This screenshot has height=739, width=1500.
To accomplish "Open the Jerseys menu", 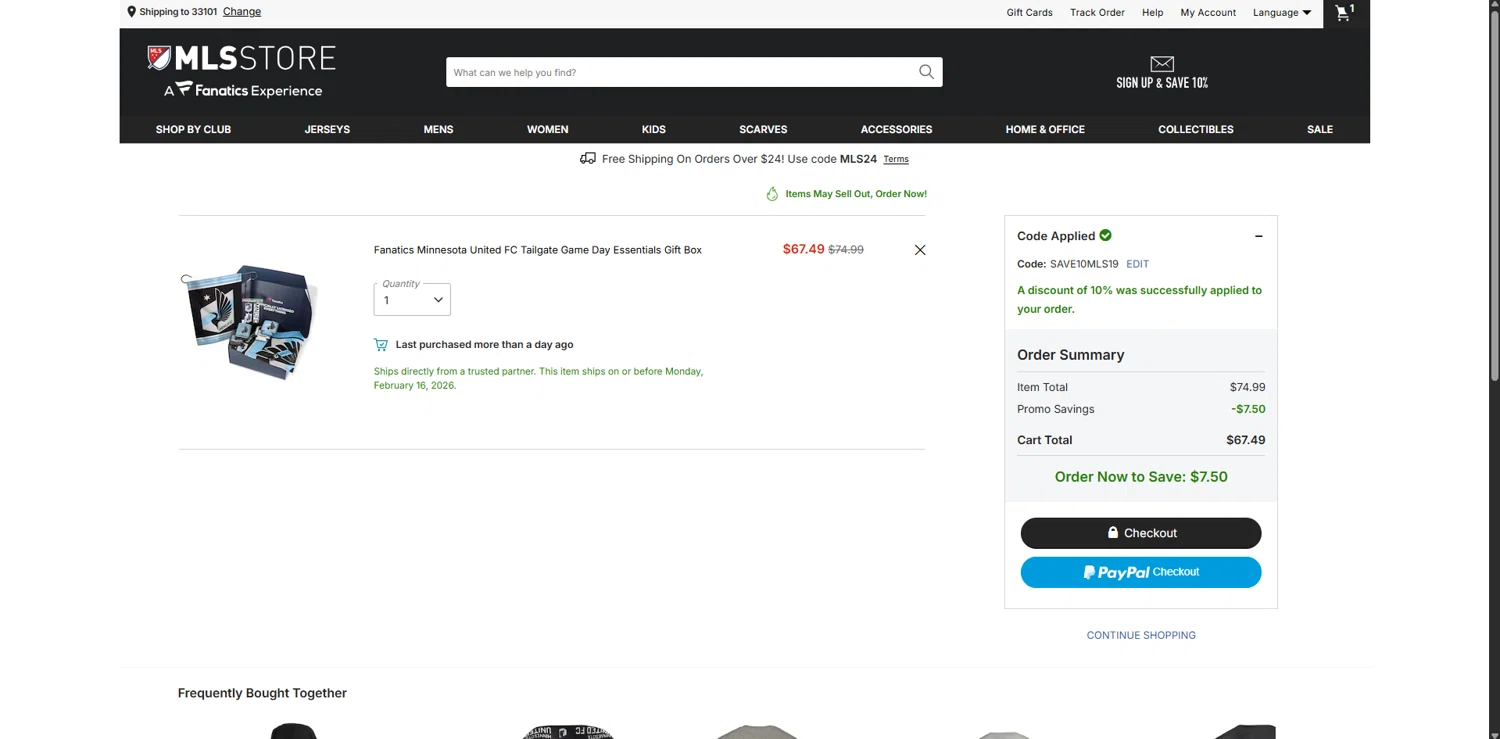I will coord(327,129).
